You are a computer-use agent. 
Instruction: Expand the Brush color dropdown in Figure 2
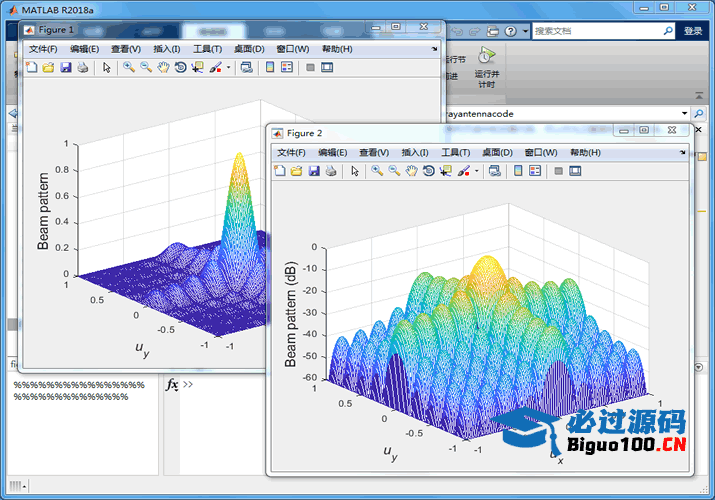477,171
